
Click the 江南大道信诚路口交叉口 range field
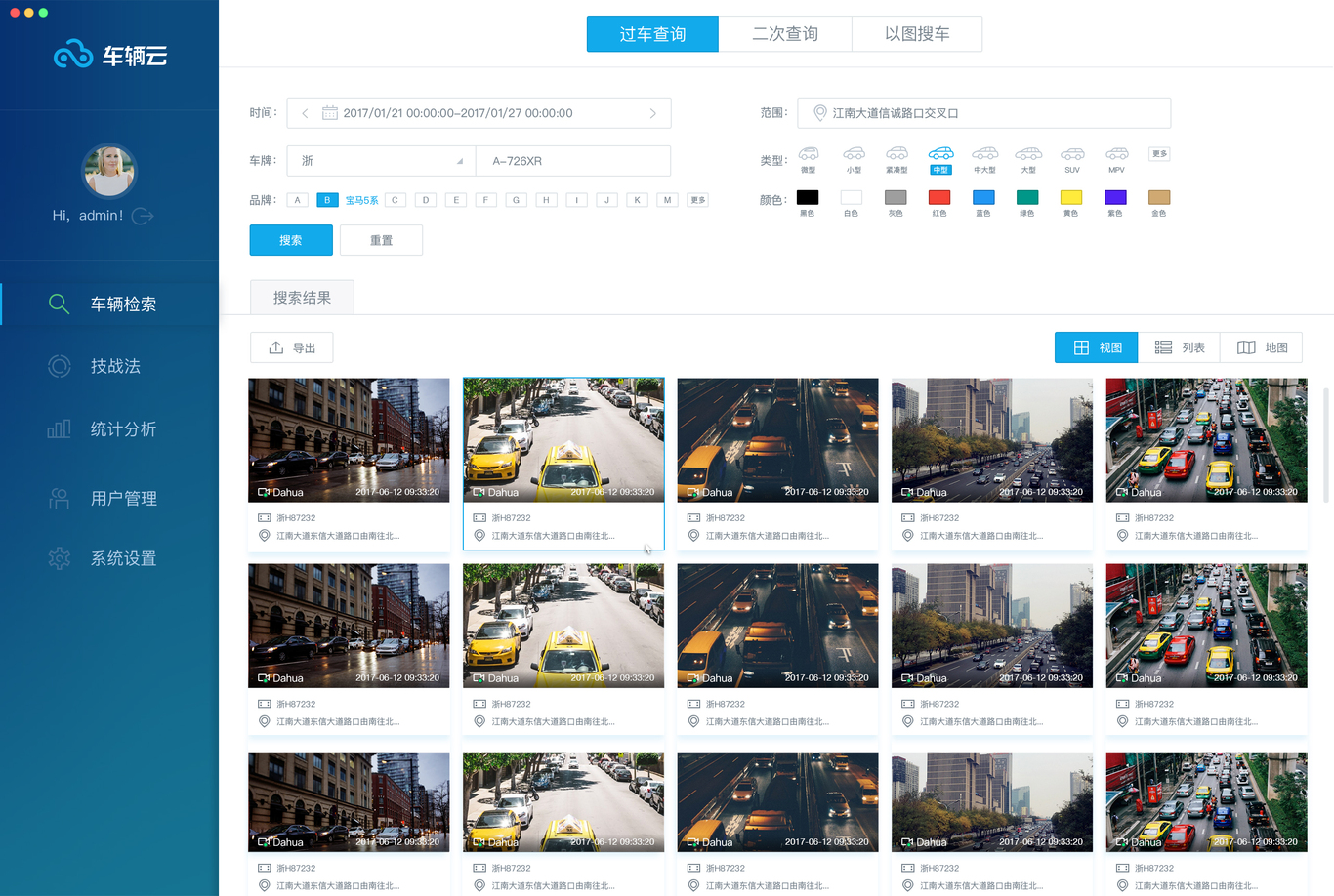point(984,113)
